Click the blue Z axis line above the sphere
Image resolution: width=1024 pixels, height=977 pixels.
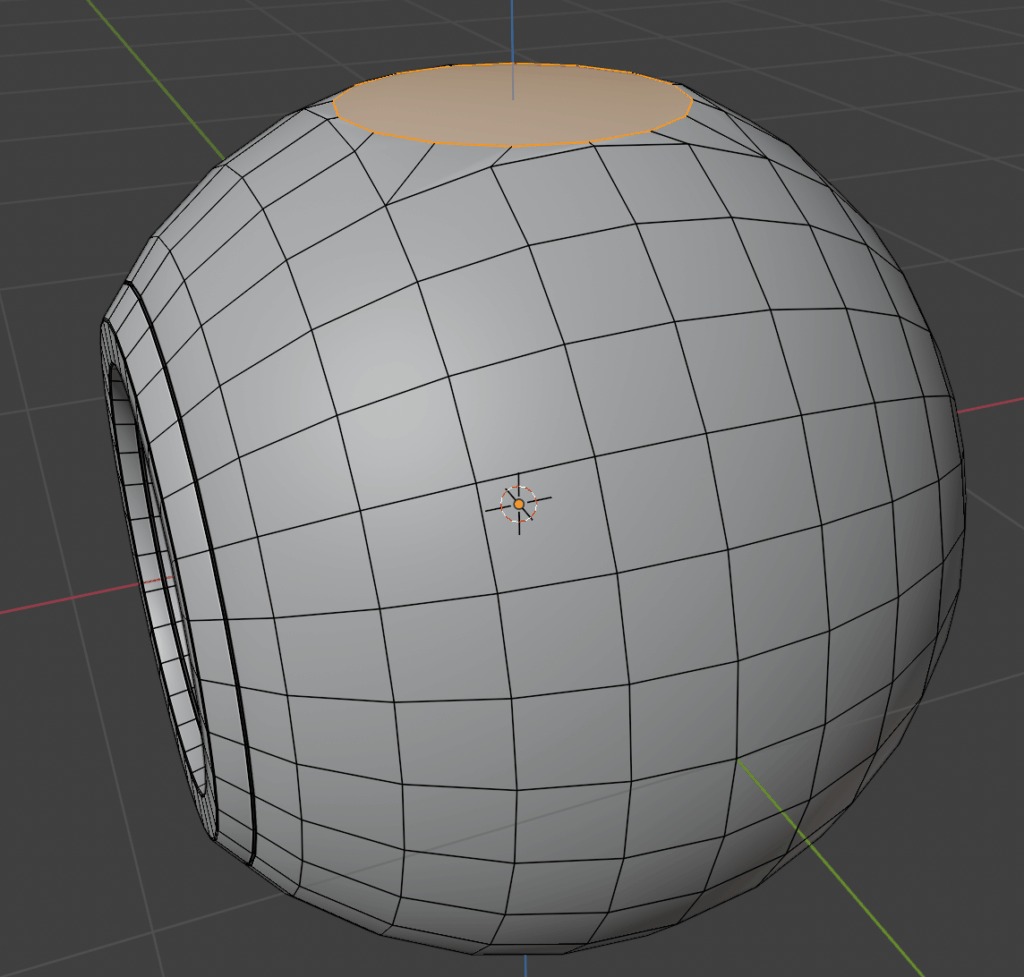point(512,30)
